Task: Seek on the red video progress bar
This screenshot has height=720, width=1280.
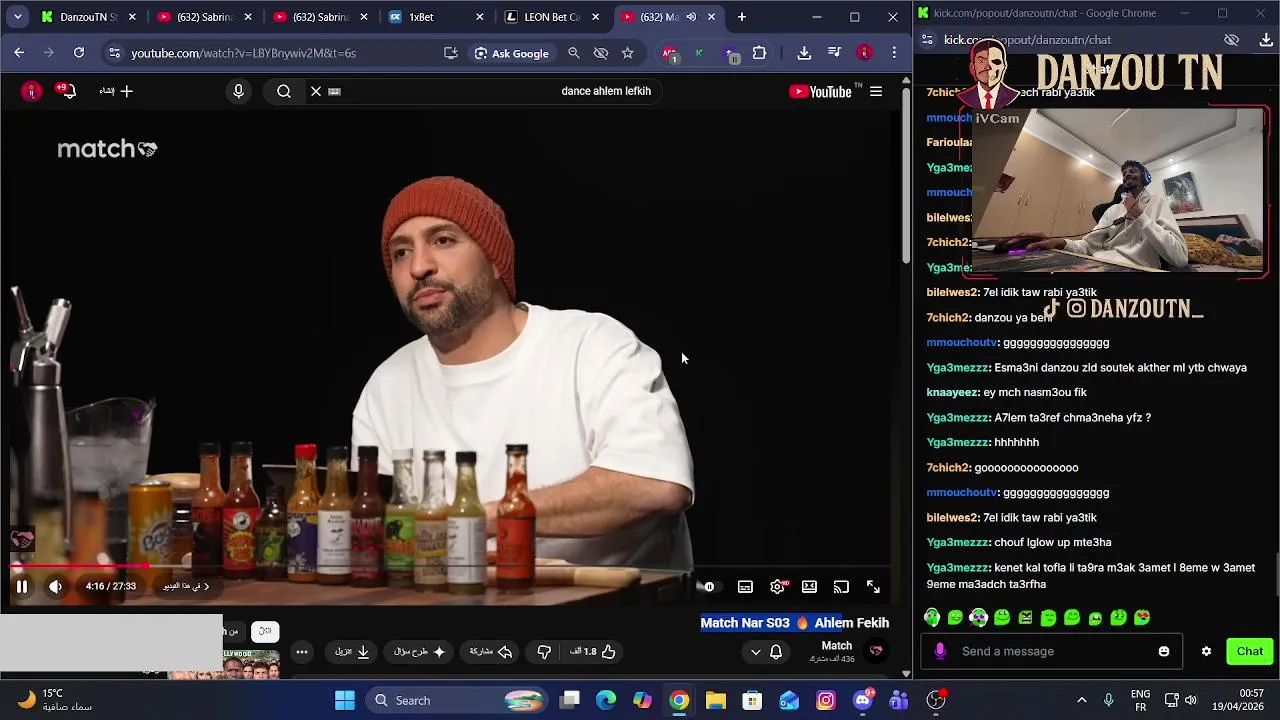Action: 450,566
